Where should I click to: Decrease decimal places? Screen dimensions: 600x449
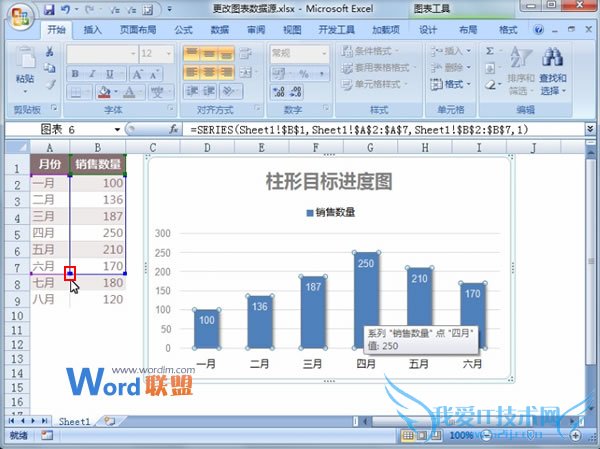[295, 91]
